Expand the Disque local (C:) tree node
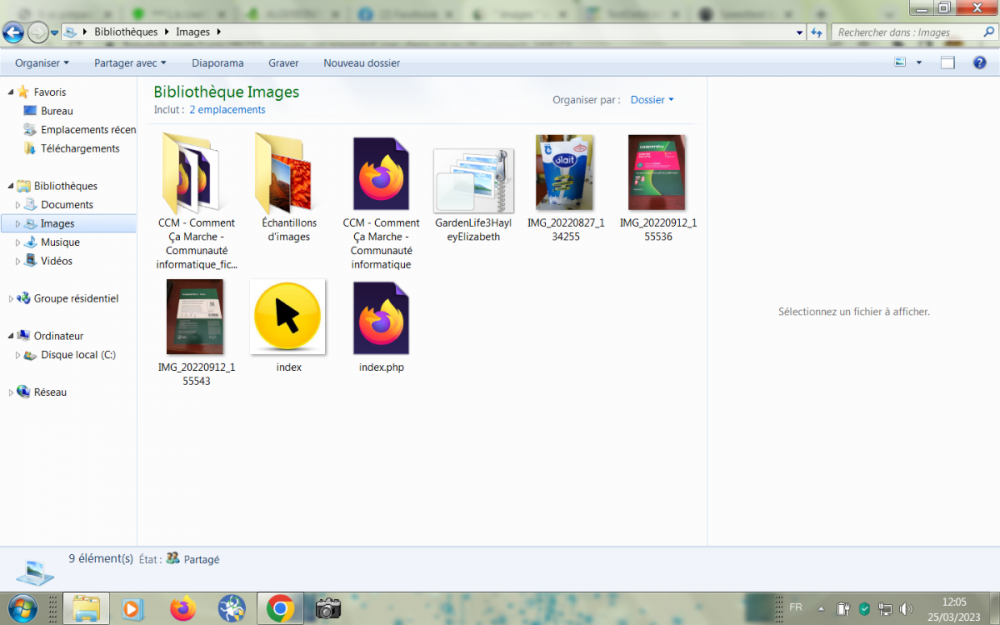The height and width of the screenshot is (625, 1000). coord(18,355)
